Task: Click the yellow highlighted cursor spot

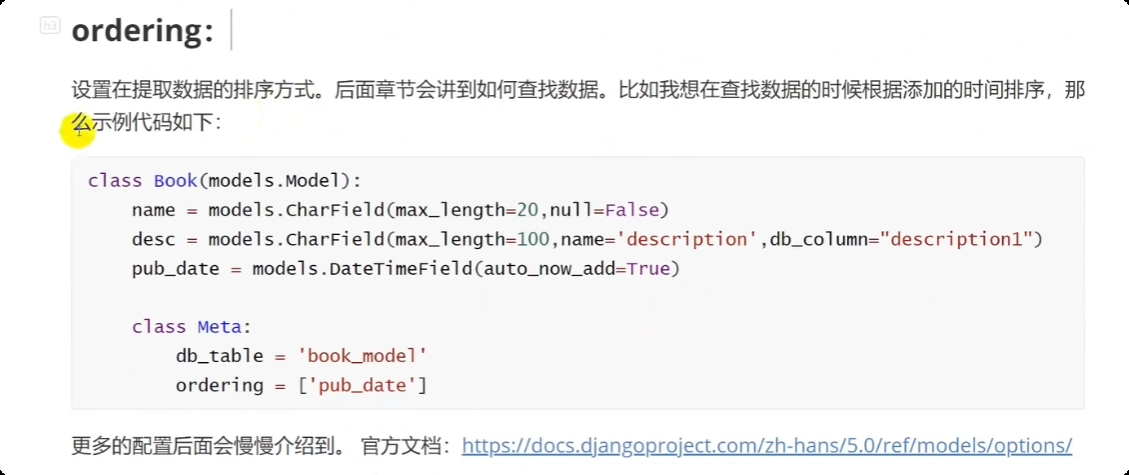Action: click(78, 130)
